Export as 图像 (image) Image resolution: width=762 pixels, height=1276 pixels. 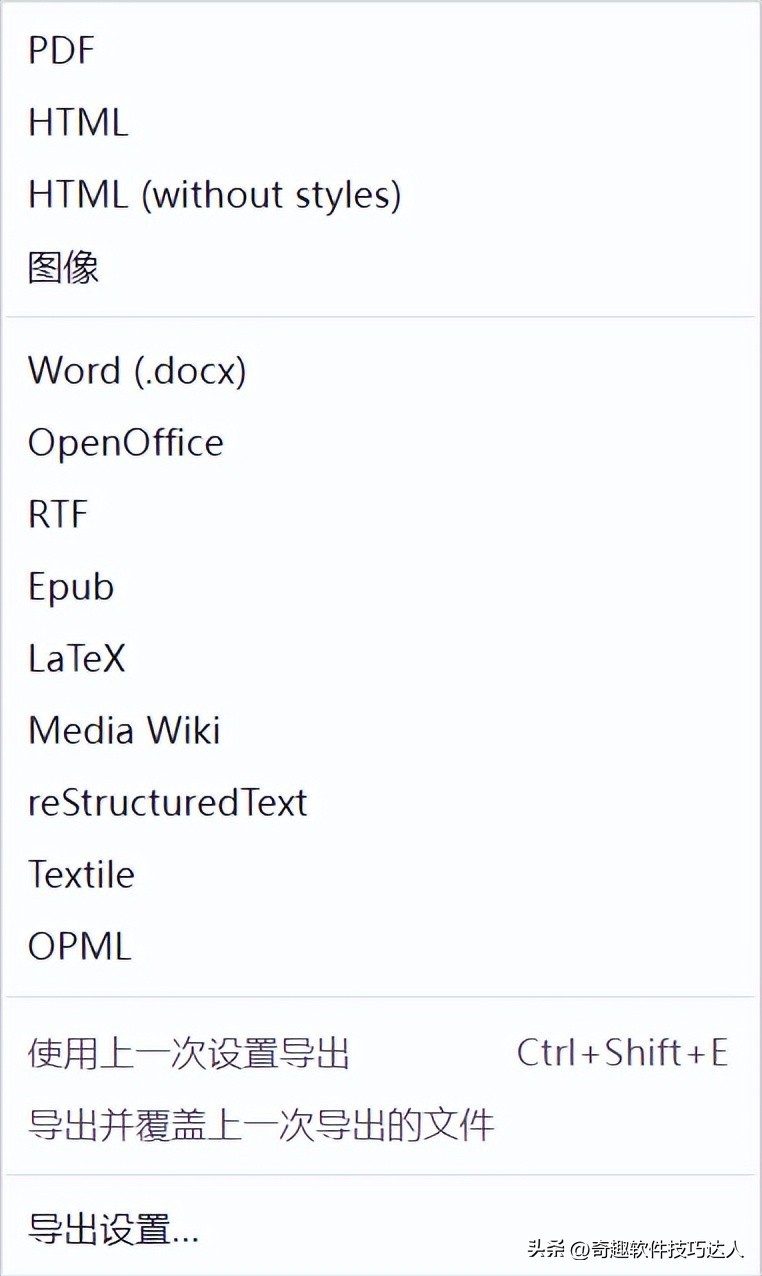(63, 267)
